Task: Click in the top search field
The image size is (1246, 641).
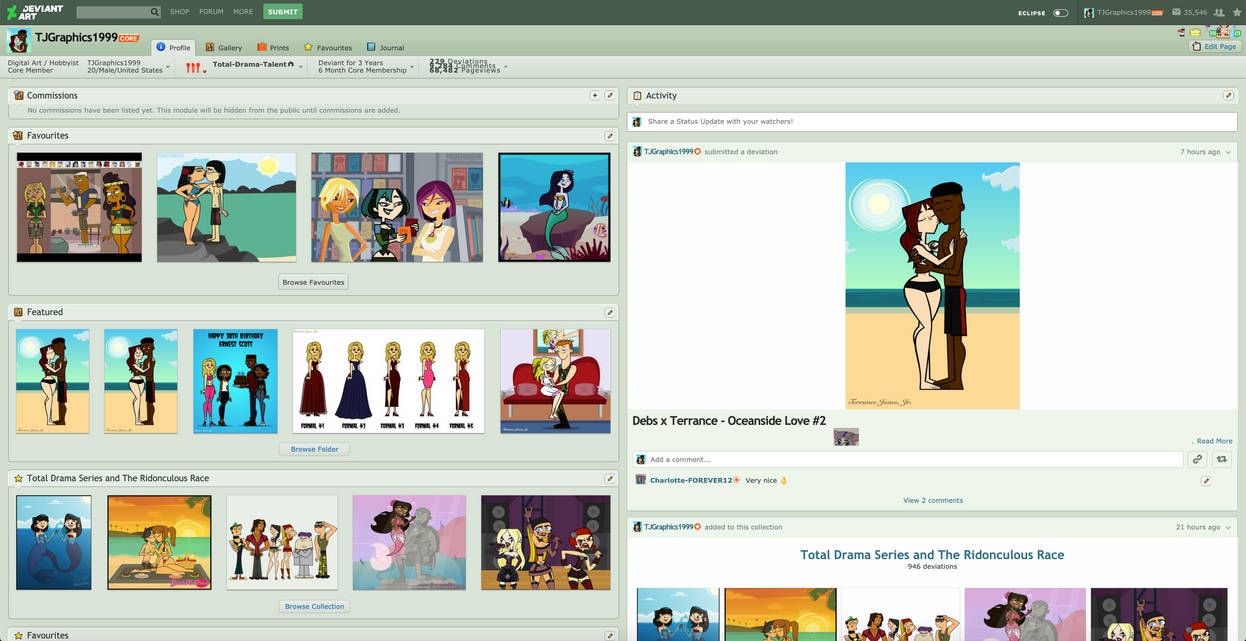Action: point(113,12)
